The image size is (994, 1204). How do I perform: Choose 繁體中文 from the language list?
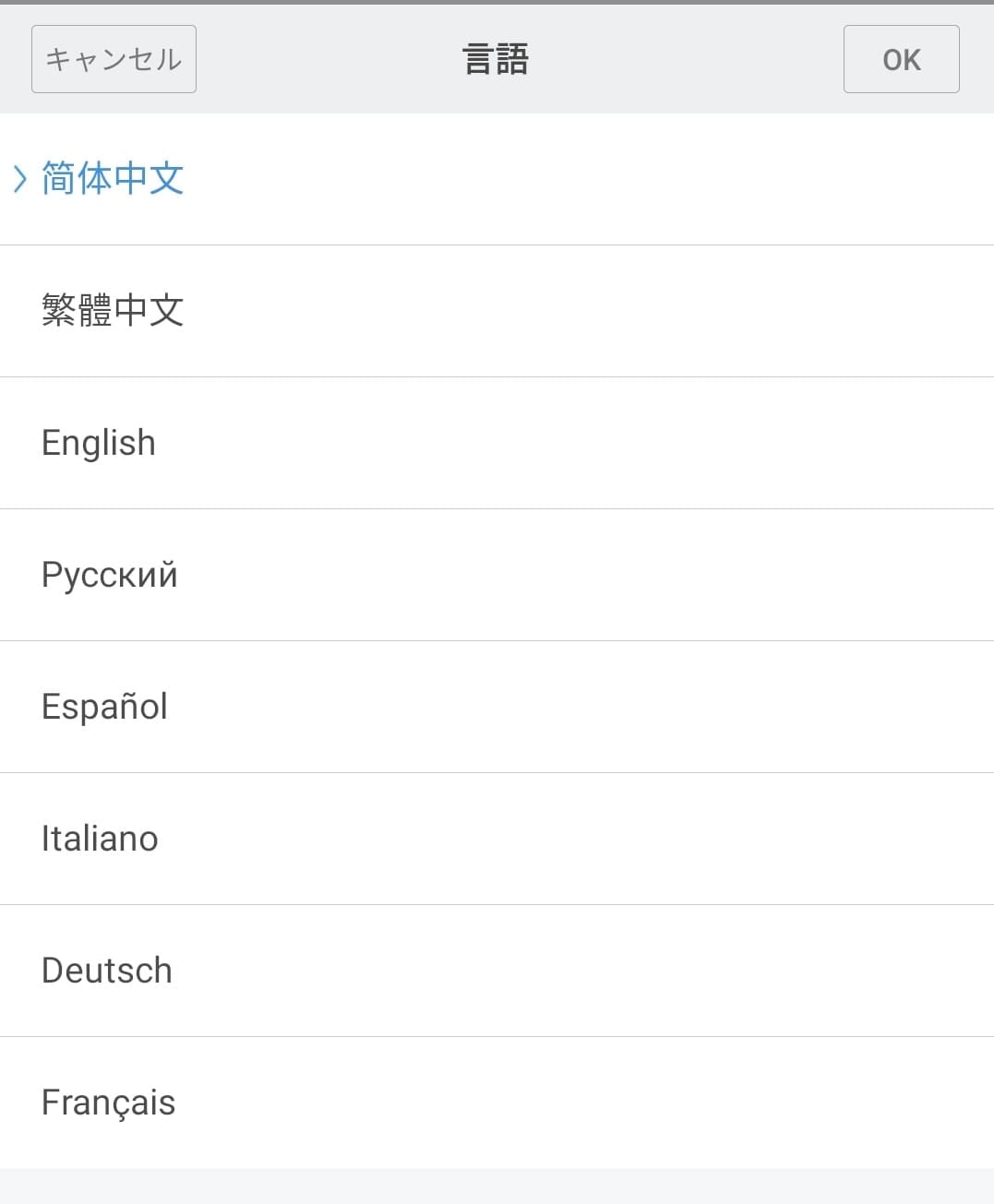[x=113, y=311]
